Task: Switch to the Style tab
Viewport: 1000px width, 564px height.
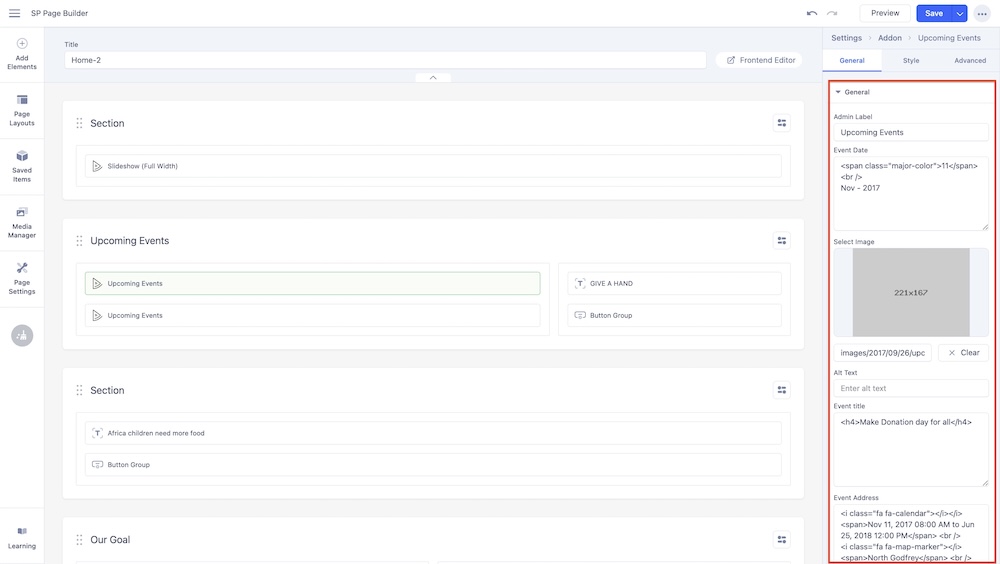Action: pyautogui.click(x=911, y=61)
